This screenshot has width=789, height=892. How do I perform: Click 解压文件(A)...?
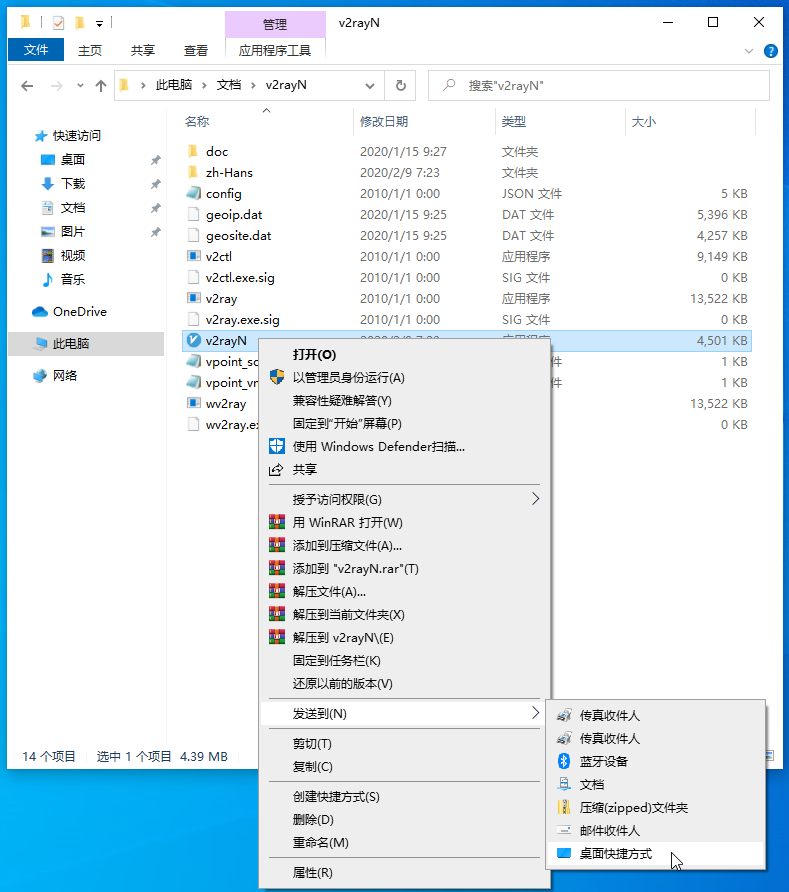pos(404,592)
